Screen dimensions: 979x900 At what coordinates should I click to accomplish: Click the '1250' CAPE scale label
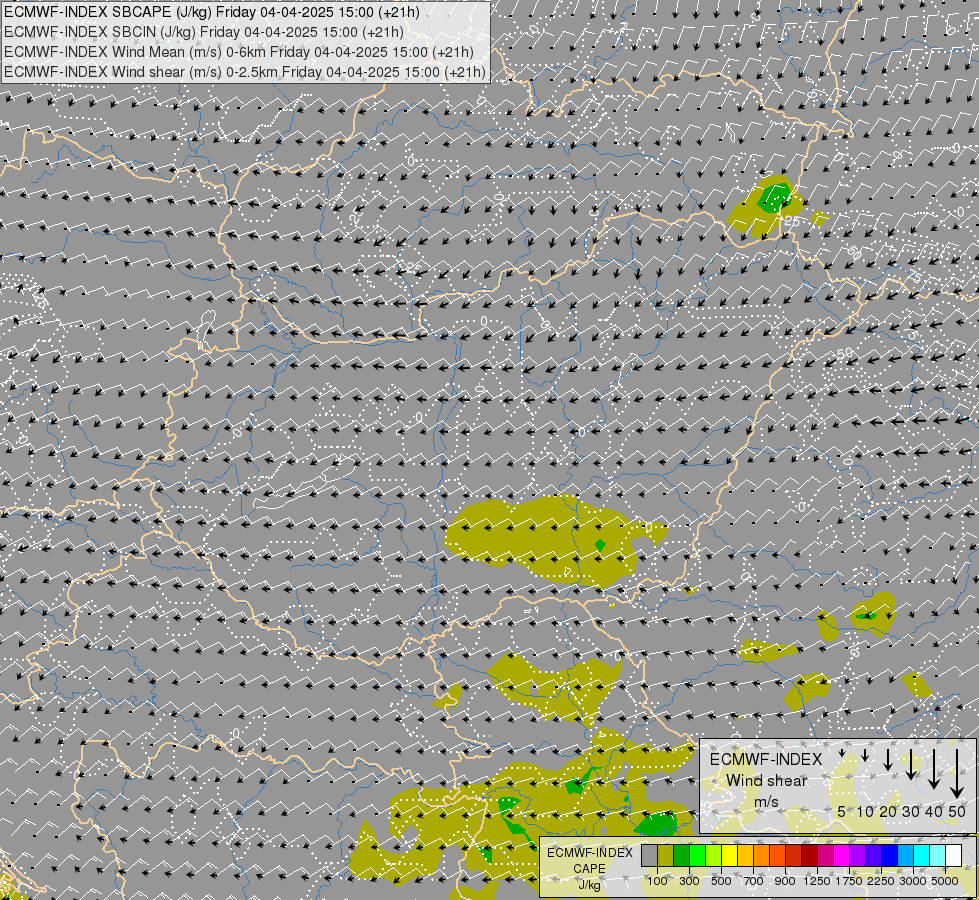817,881
